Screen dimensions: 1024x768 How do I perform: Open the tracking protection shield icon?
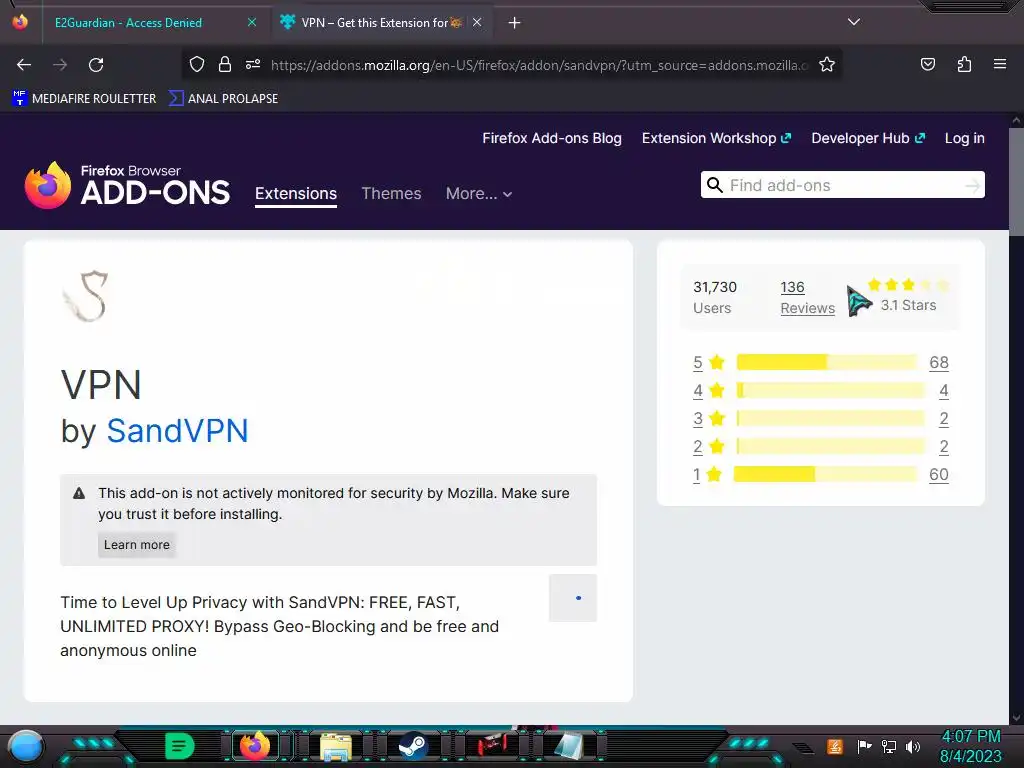197,64
